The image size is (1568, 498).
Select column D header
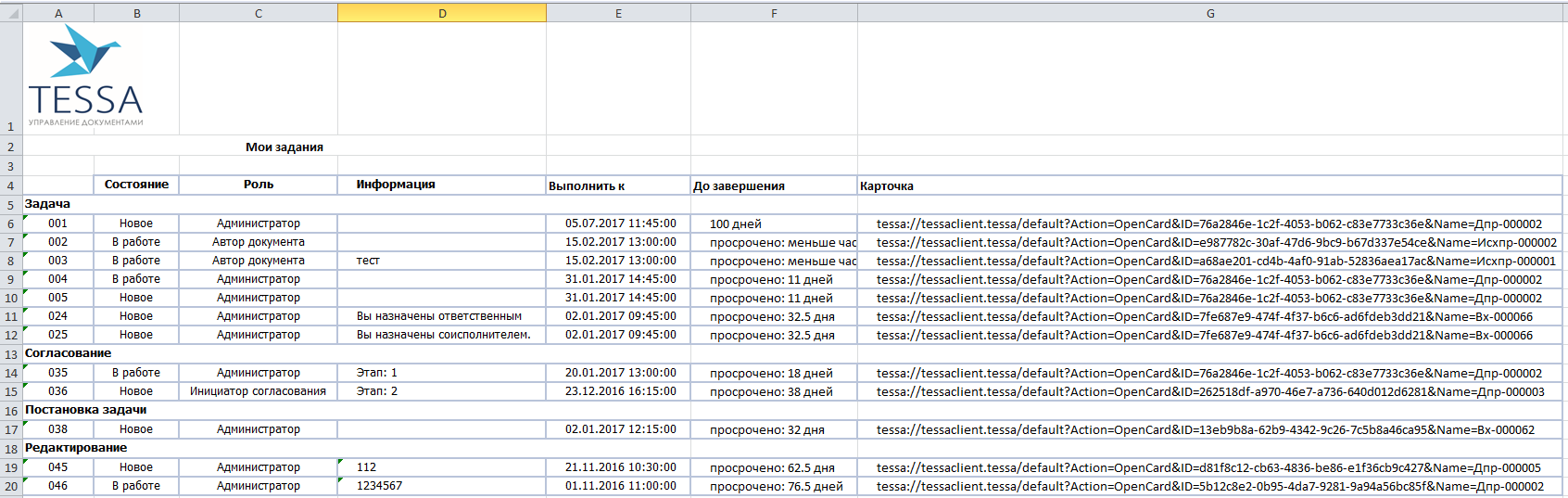[x=442, y=13]
